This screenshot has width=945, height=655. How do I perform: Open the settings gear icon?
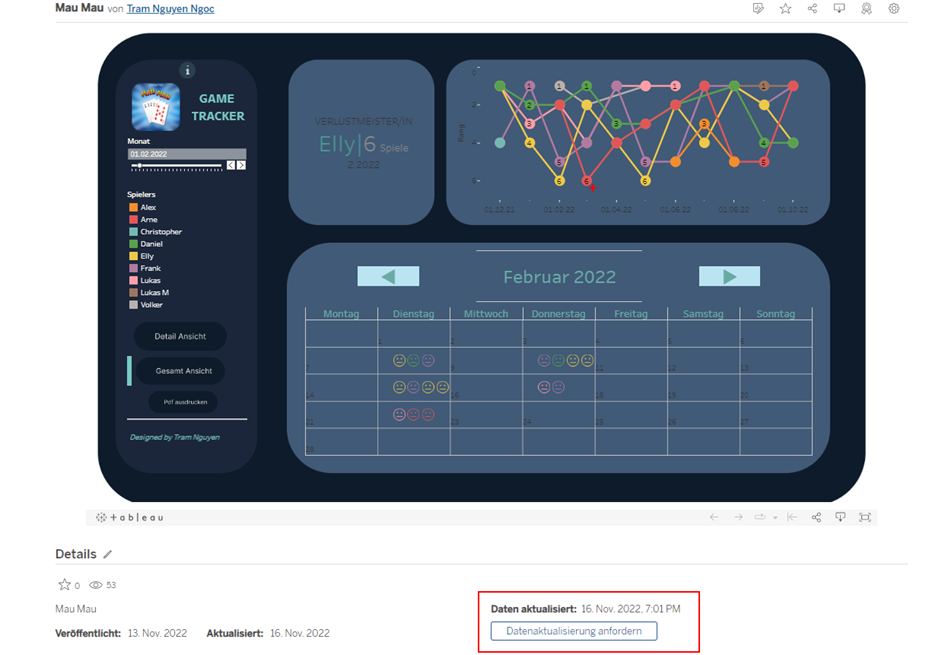894,8
